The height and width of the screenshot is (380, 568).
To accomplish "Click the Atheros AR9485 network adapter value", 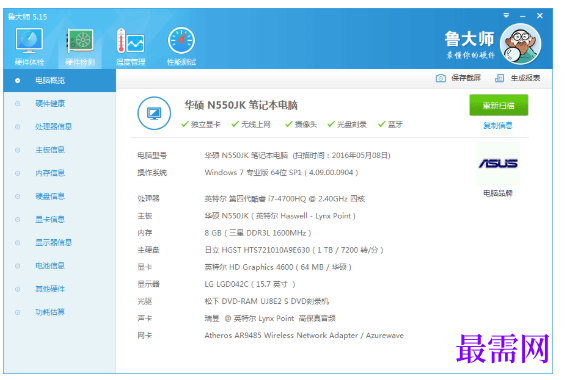I will tap(304, 336).
